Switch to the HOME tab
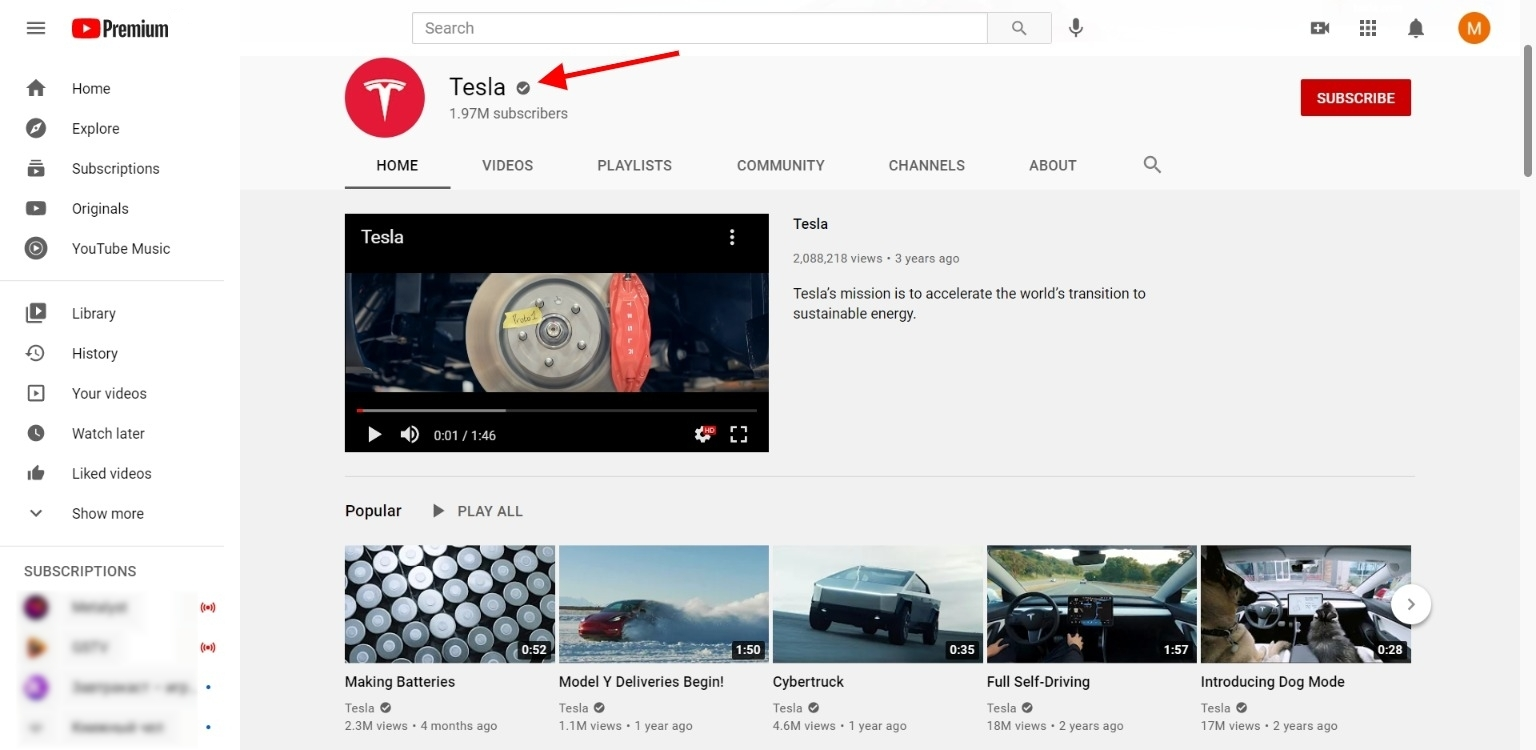The image size is (1536, 750). point(397,165)
